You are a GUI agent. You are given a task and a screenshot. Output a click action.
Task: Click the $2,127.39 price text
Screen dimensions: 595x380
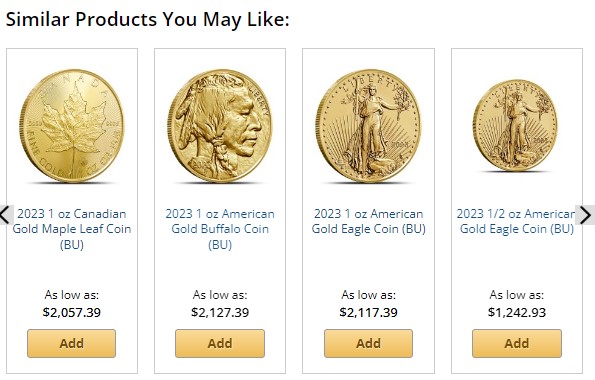click(x=220, y=312)
